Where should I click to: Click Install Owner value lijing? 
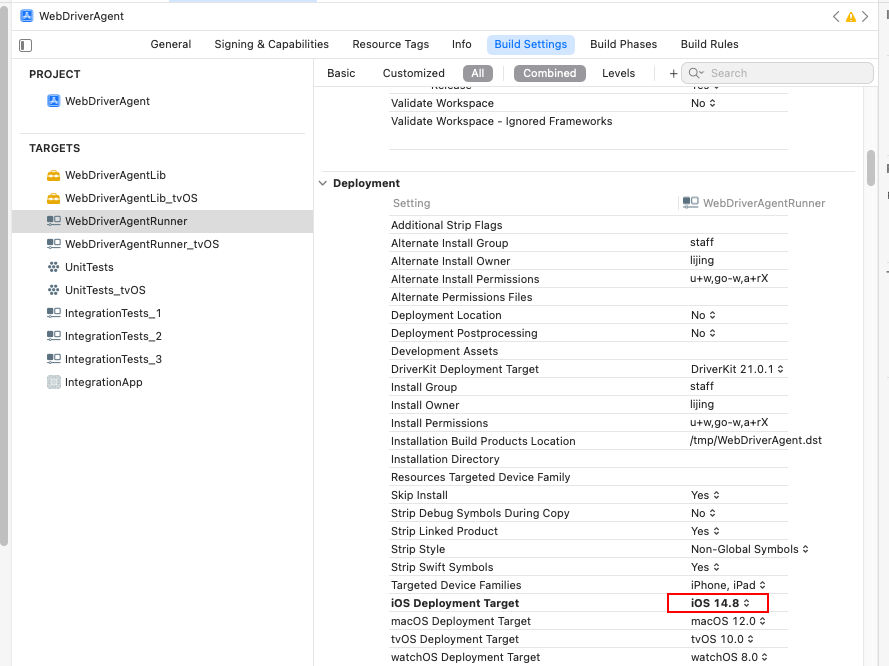(702, 405)
